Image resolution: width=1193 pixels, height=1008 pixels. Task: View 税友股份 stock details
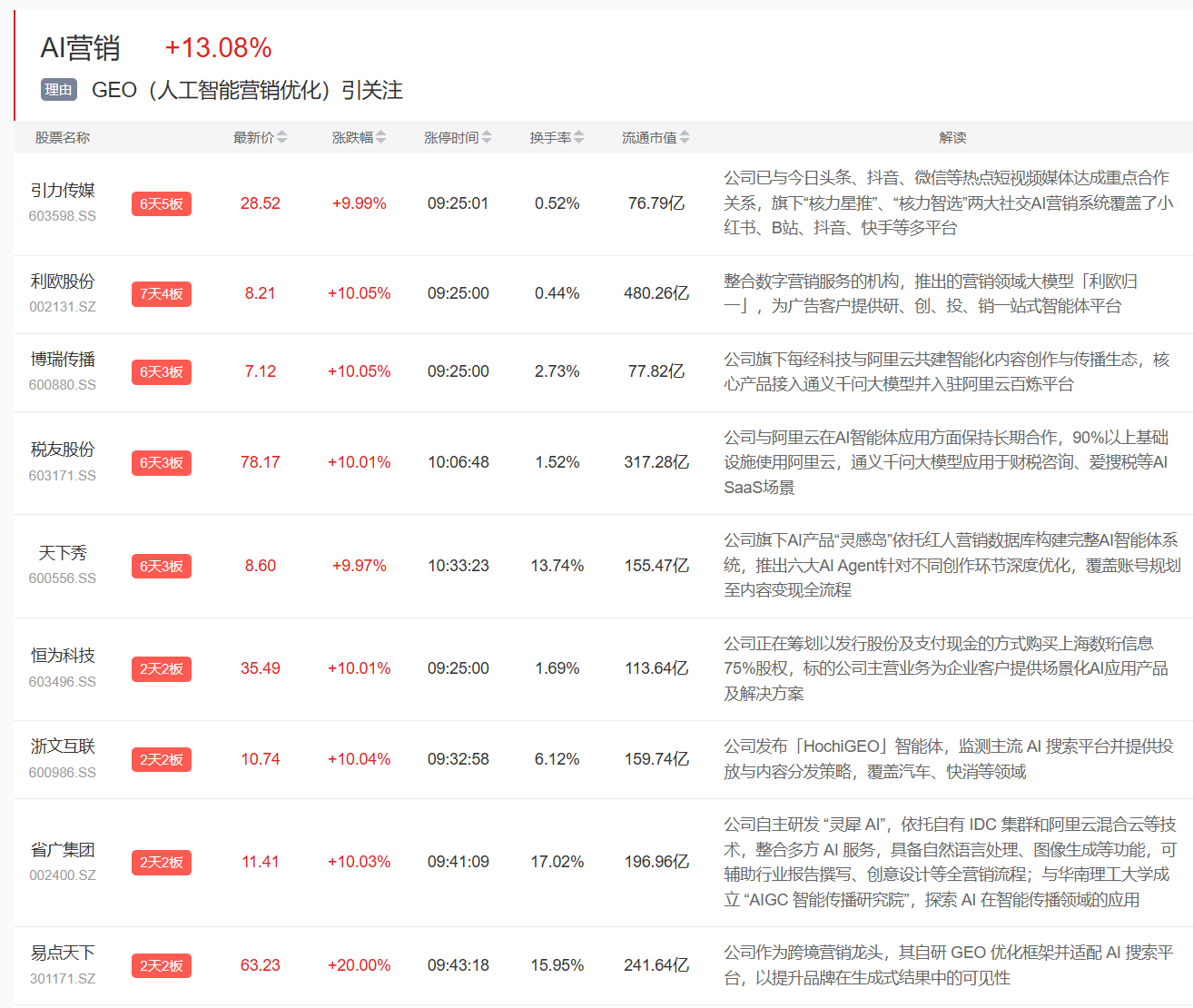coord(63,450)
